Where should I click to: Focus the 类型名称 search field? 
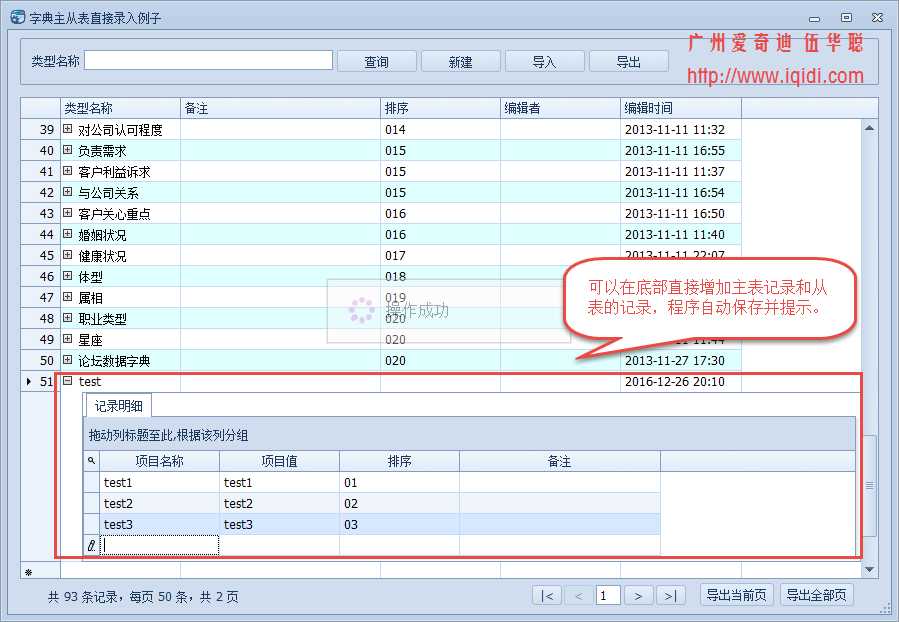(209, 61)
